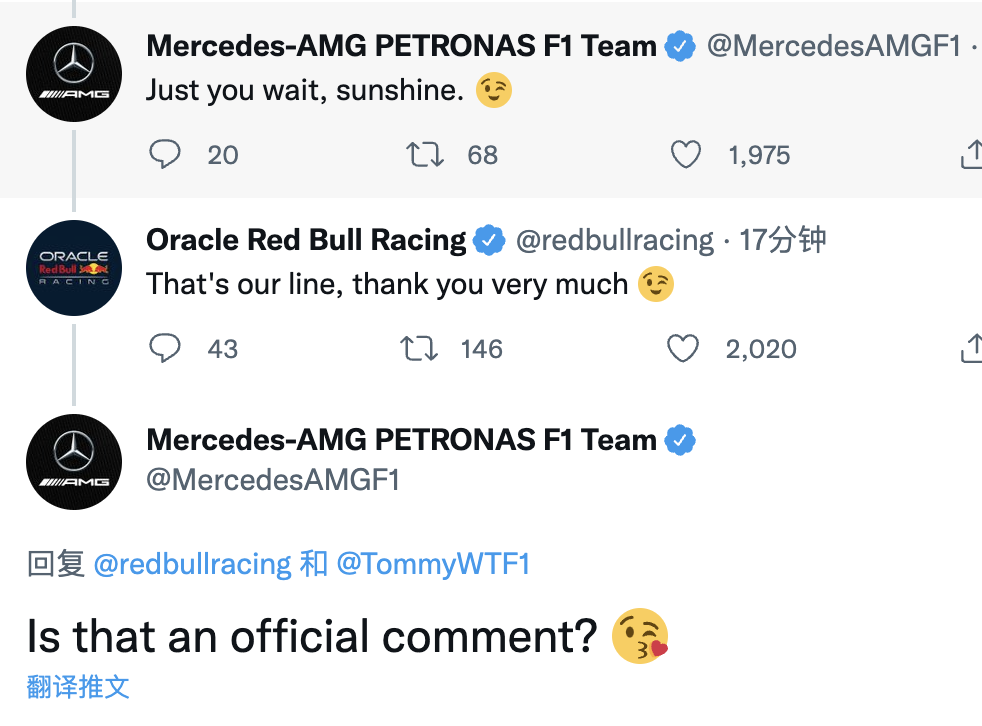The height and width of the screenshot is (726, 982).
Task: Share the Mercedes 'Just you wait' tweet
Action: click(x=971, y=154)
